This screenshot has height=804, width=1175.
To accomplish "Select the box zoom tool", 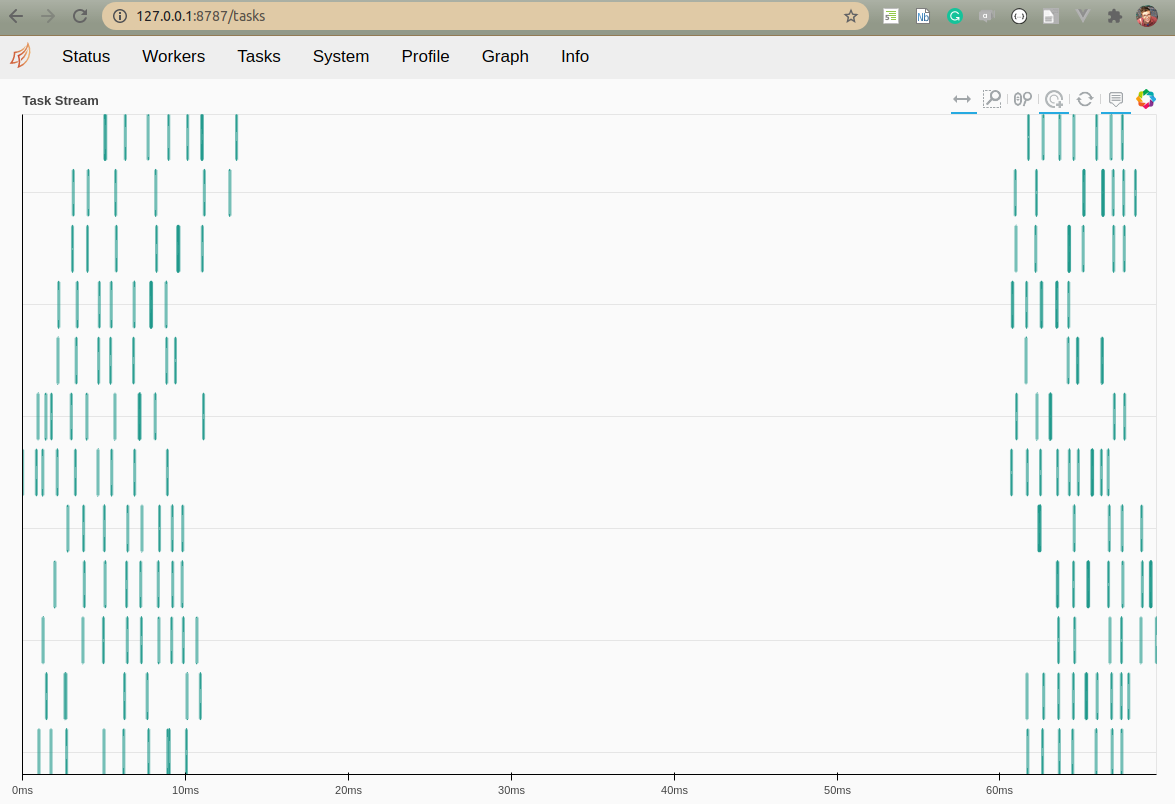I will click(992, 99).
